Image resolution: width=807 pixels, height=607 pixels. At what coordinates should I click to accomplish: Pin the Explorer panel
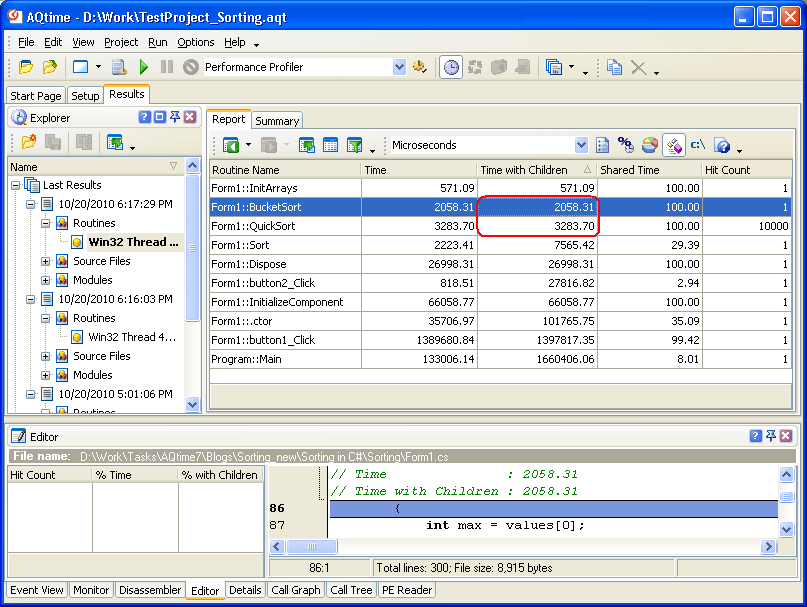[x=175, y=117]
